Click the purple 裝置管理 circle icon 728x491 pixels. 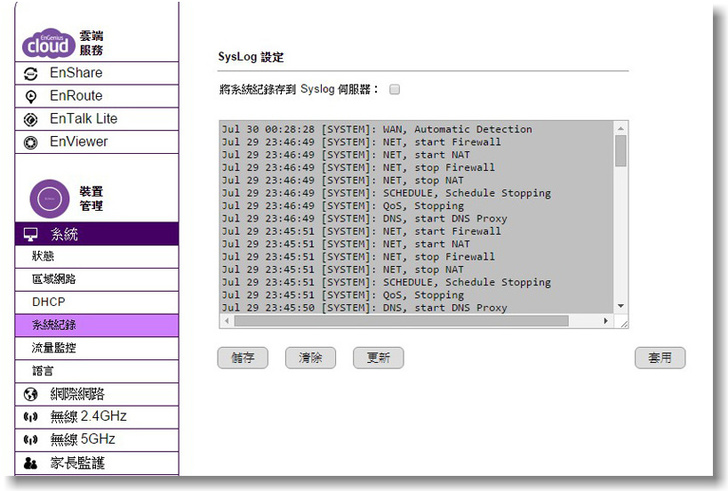point(48,198)
